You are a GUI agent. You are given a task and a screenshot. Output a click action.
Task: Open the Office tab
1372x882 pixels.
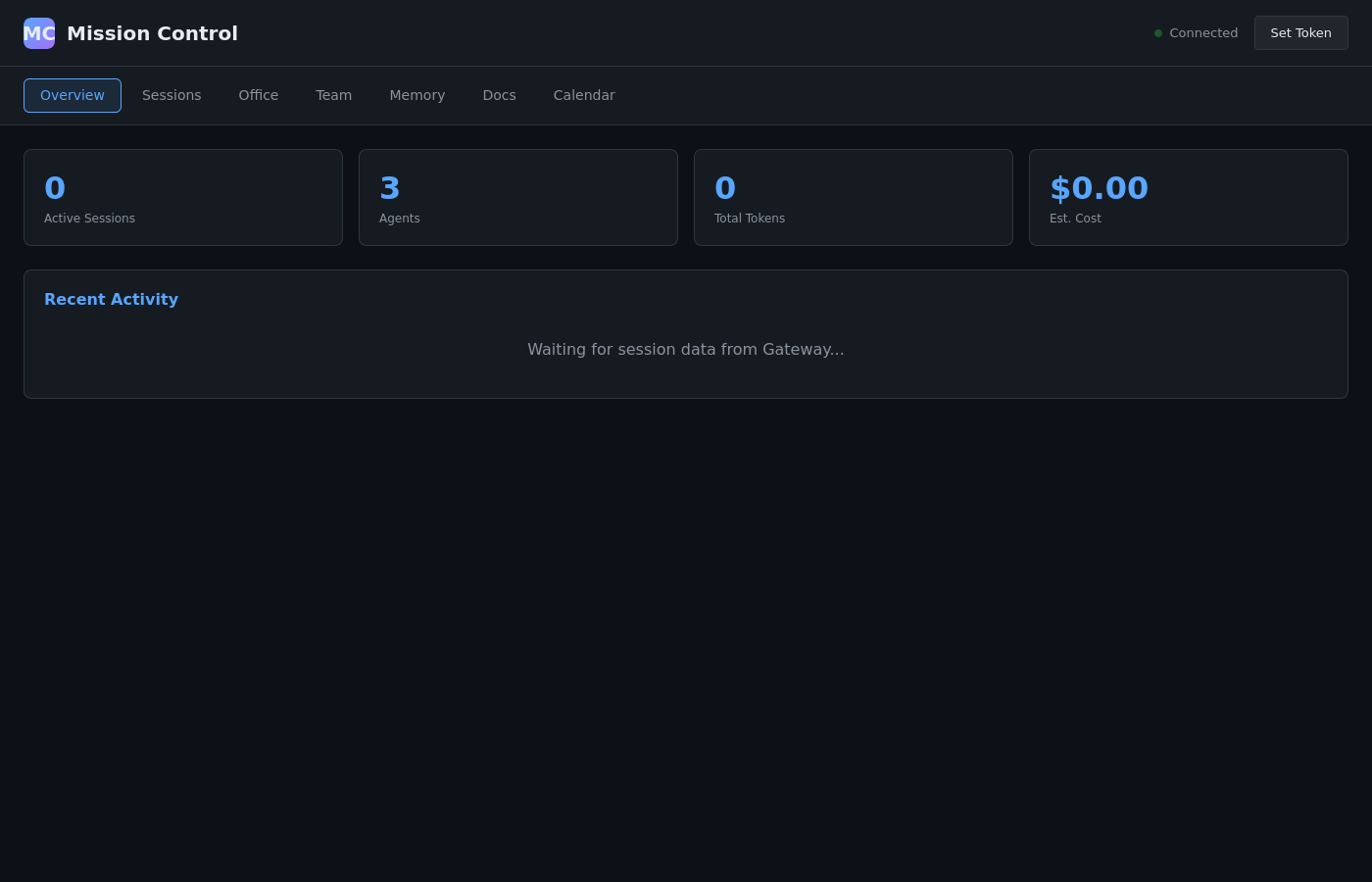click(x=259, y=95)
